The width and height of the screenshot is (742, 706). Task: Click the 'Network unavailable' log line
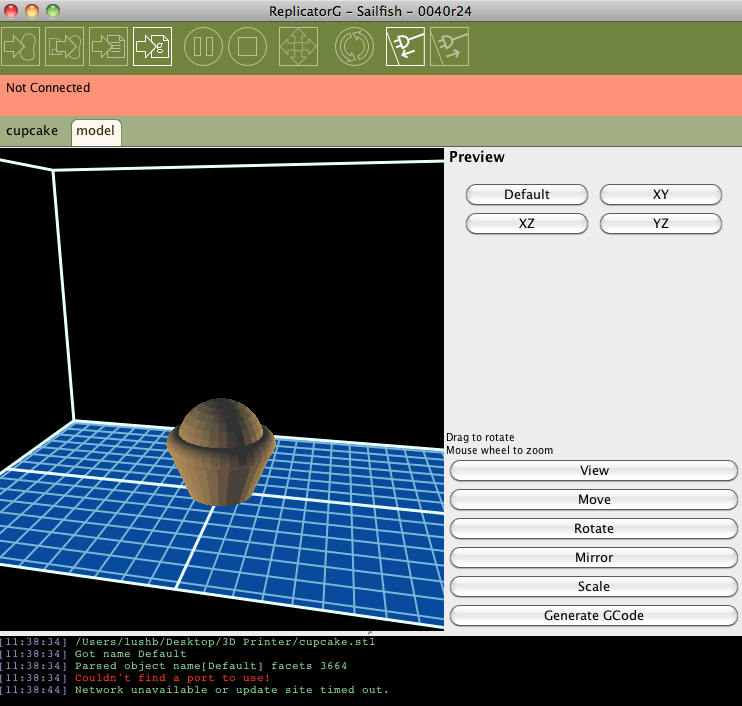pyautogui.click(x=231, y=690)
